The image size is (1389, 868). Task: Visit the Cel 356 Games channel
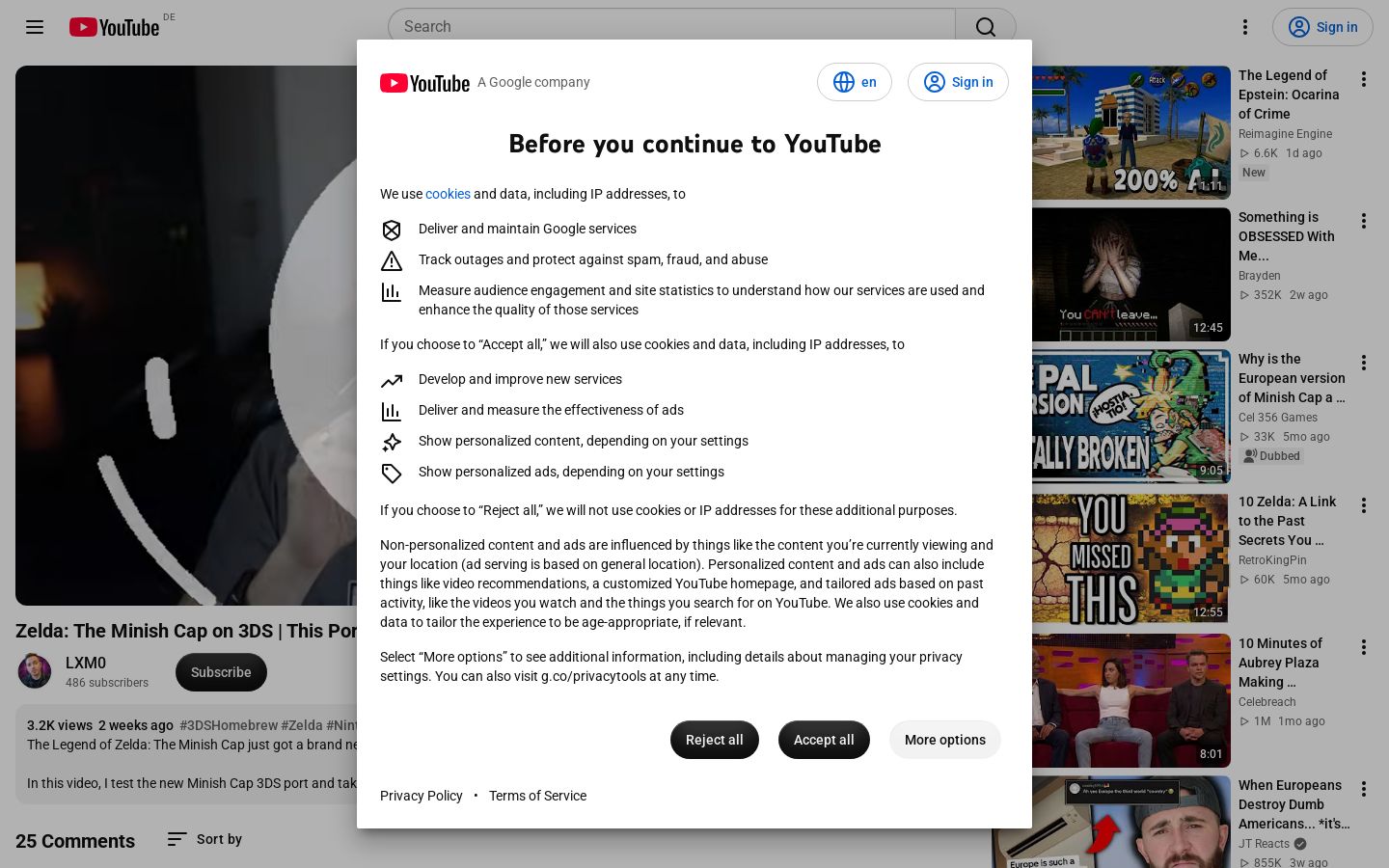coord(1278,418)
